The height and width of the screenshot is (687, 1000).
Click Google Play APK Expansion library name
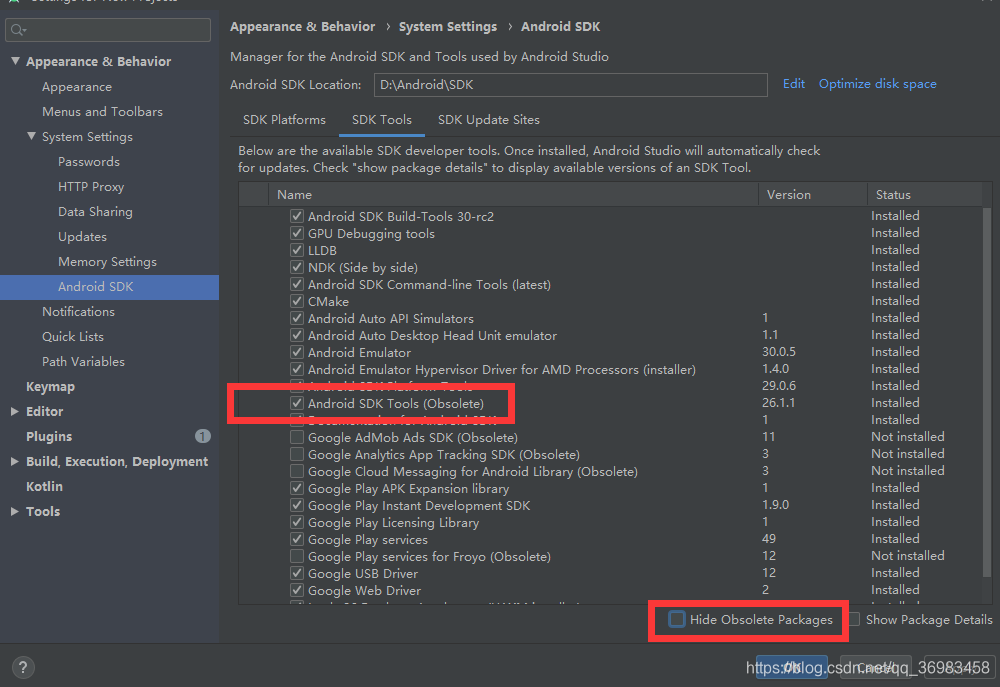(x=408, y=489)
